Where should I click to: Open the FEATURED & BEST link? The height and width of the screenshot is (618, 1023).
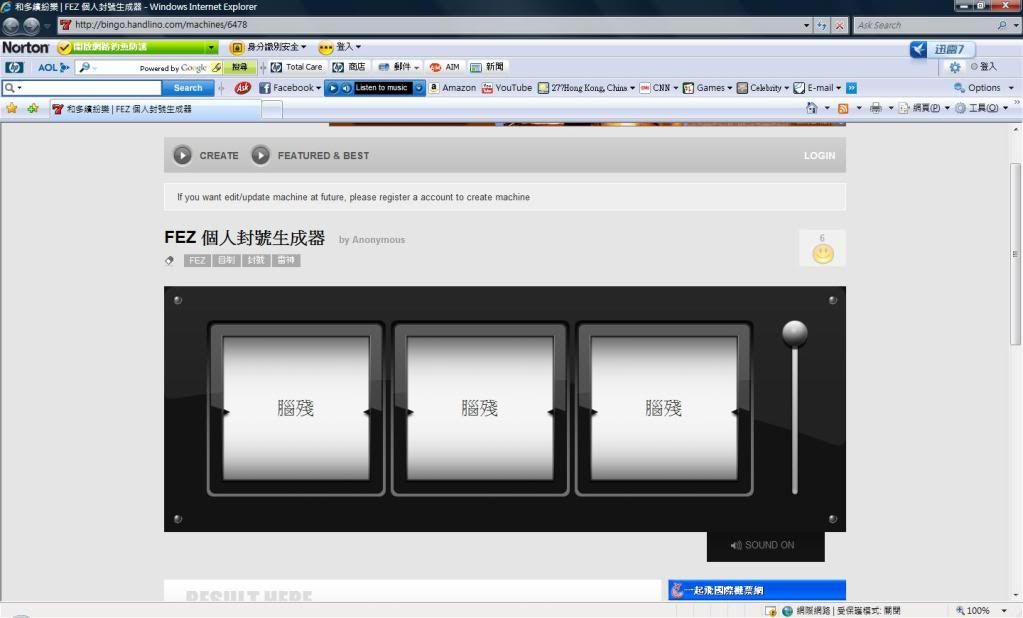coord(322,155)
